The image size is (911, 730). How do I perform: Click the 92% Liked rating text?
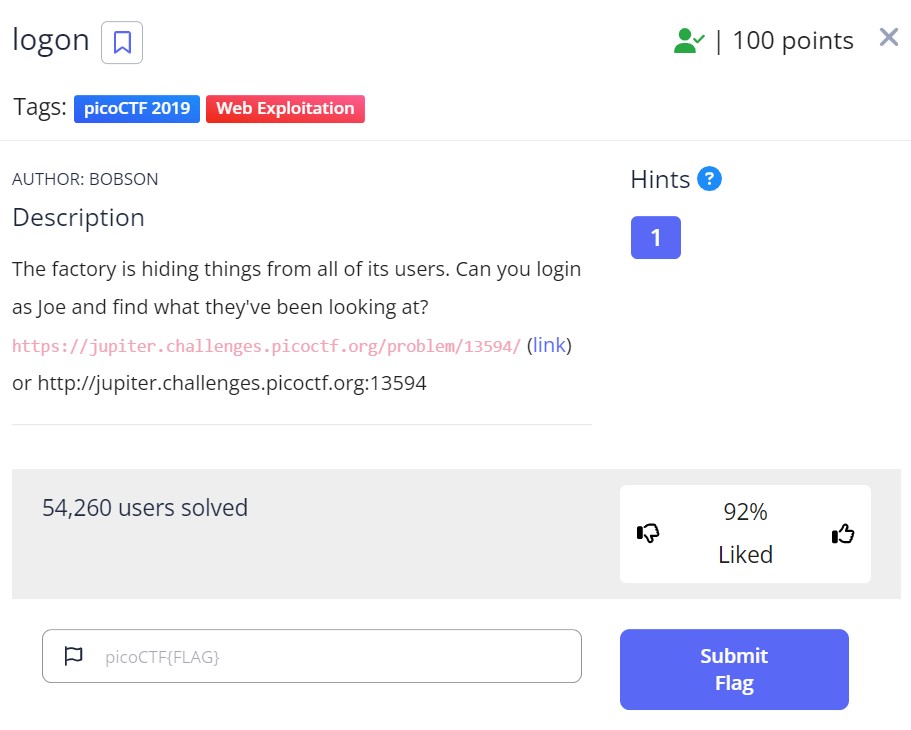coord(745,533)
